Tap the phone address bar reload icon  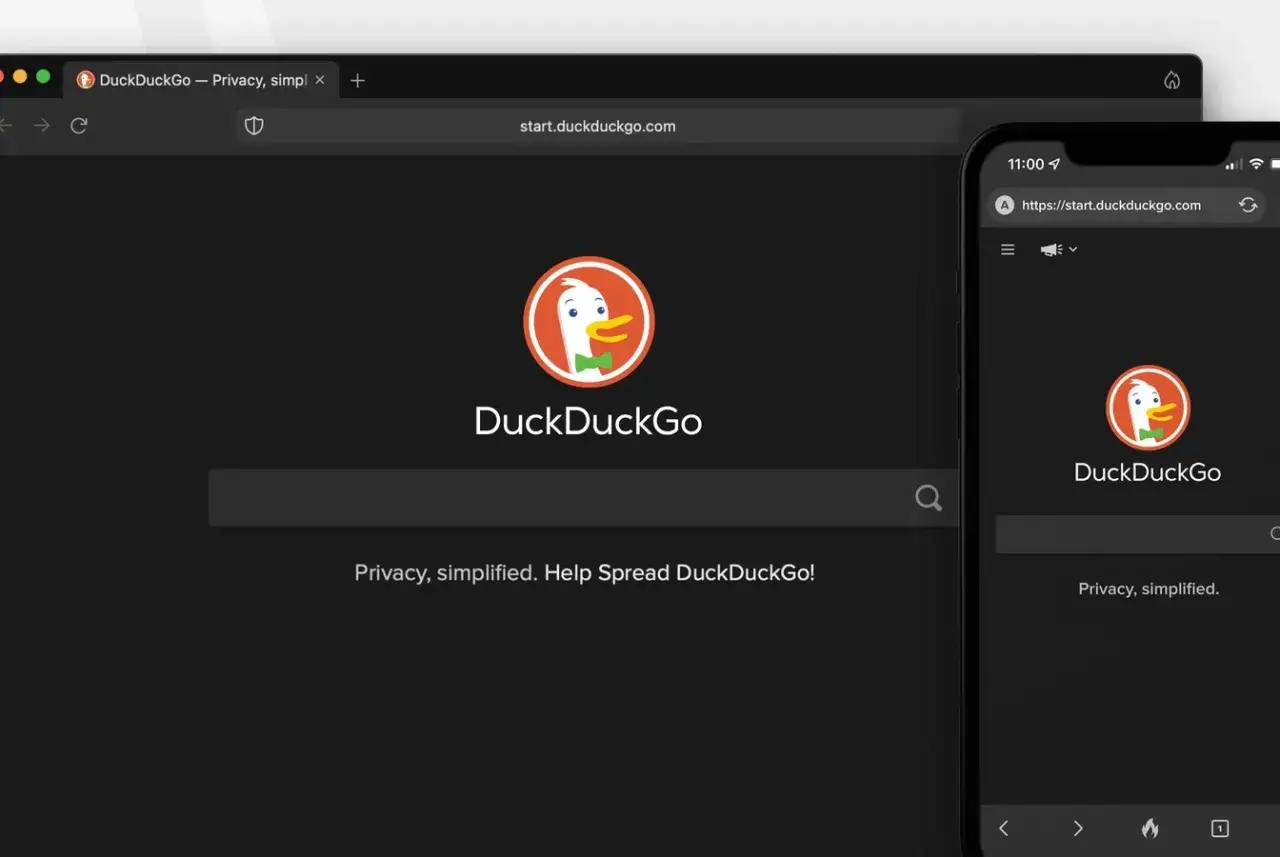pyautogui.click(x=1248, y=205)
